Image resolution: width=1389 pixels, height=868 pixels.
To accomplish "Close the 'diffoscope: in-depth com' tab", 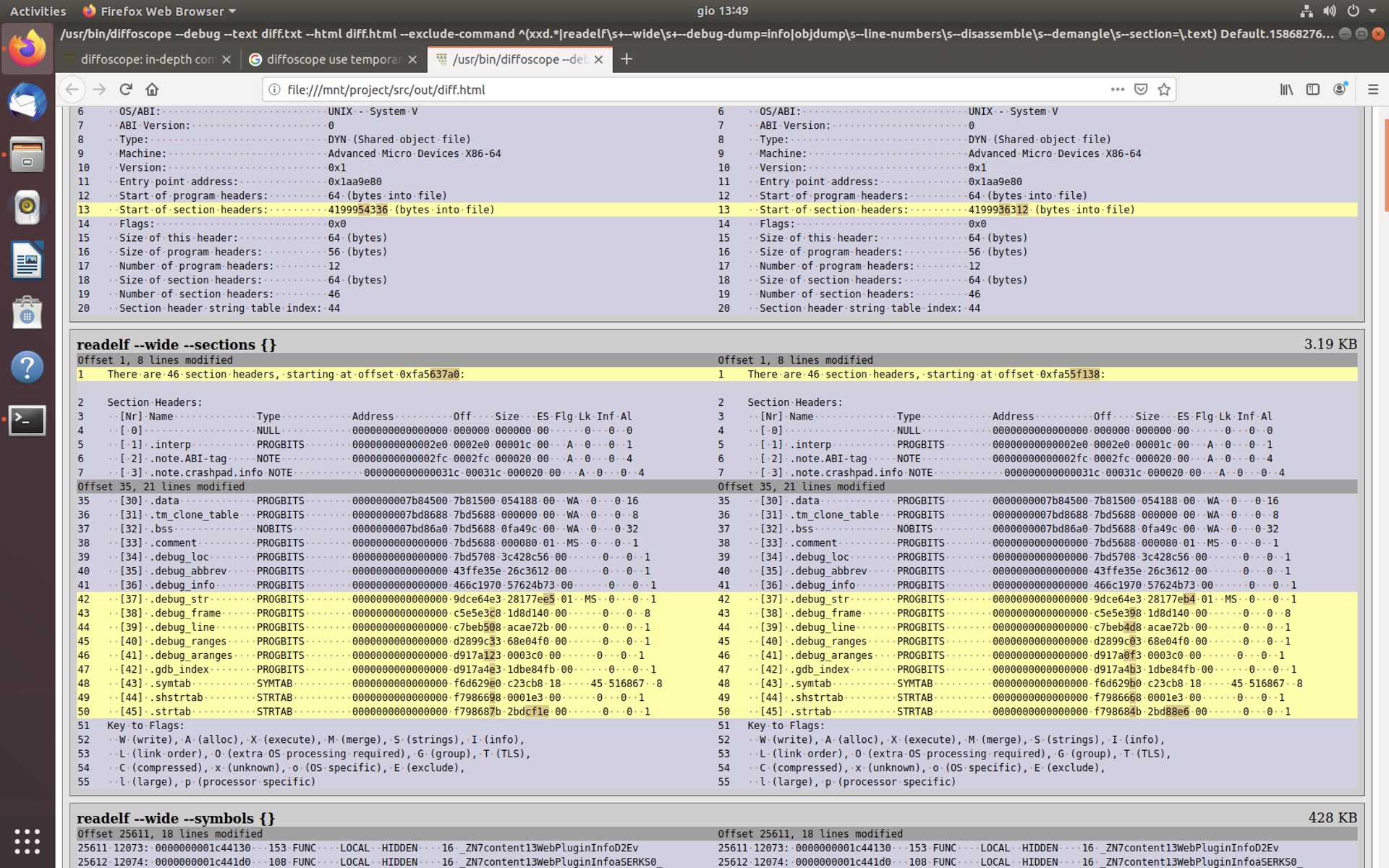I will click(226, 59).
